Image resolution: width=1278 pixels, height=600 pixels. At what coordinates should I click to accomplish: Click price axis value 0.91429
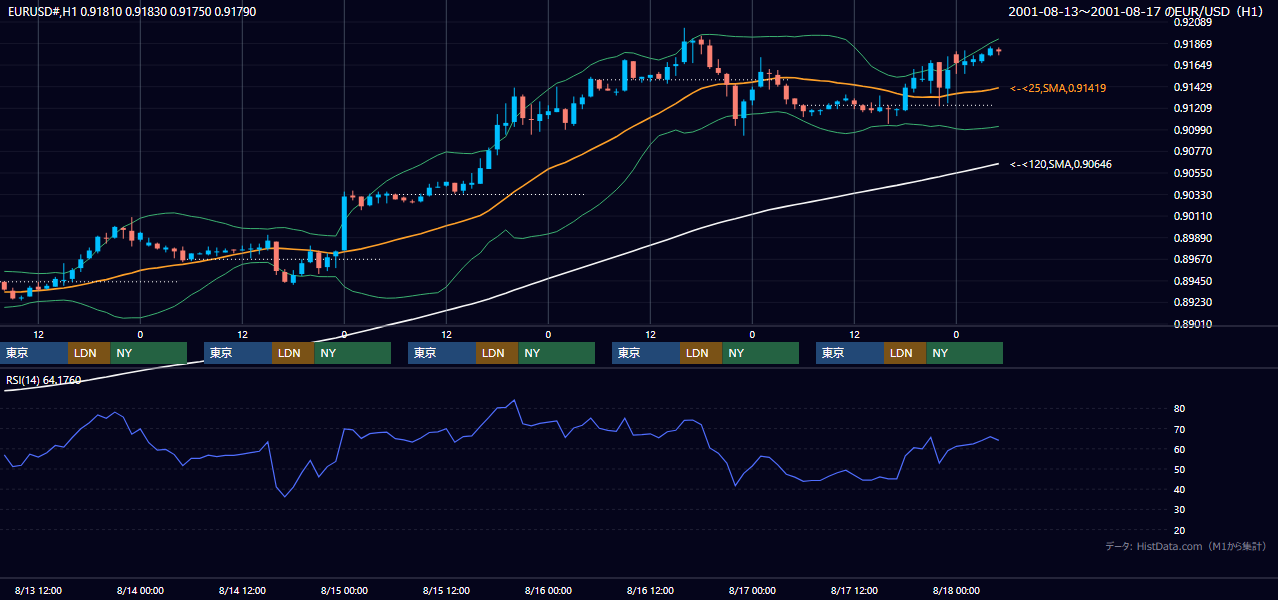(x=1192, y=88)
